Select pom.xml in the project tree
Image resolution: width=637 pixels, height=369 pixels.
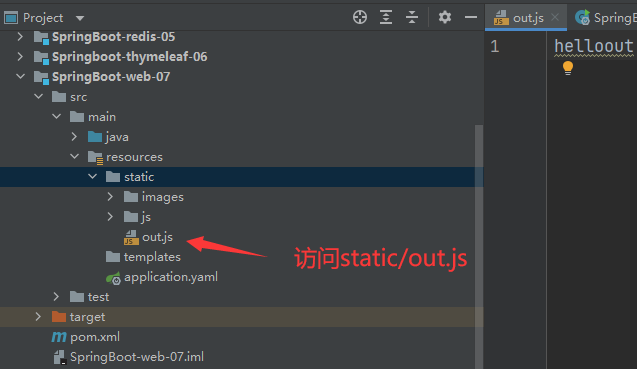95,337
